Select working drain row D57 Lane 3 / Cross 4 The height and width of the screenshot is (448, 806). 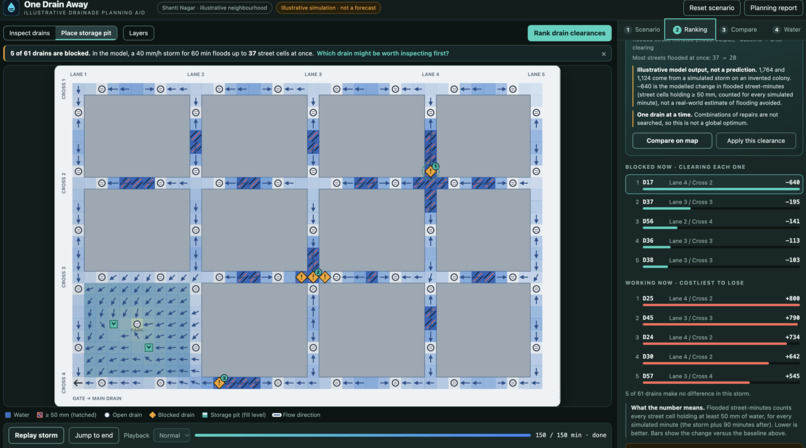[714, 378]
